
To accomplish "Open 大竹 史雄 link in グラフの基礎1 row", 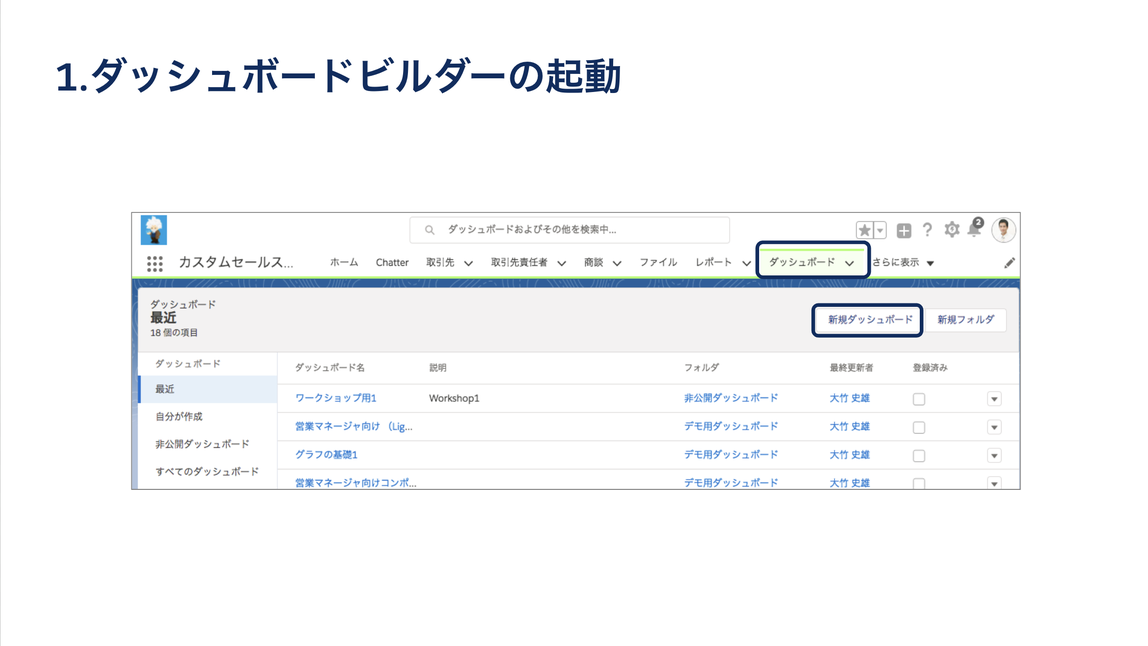I will tap(849, 455).
